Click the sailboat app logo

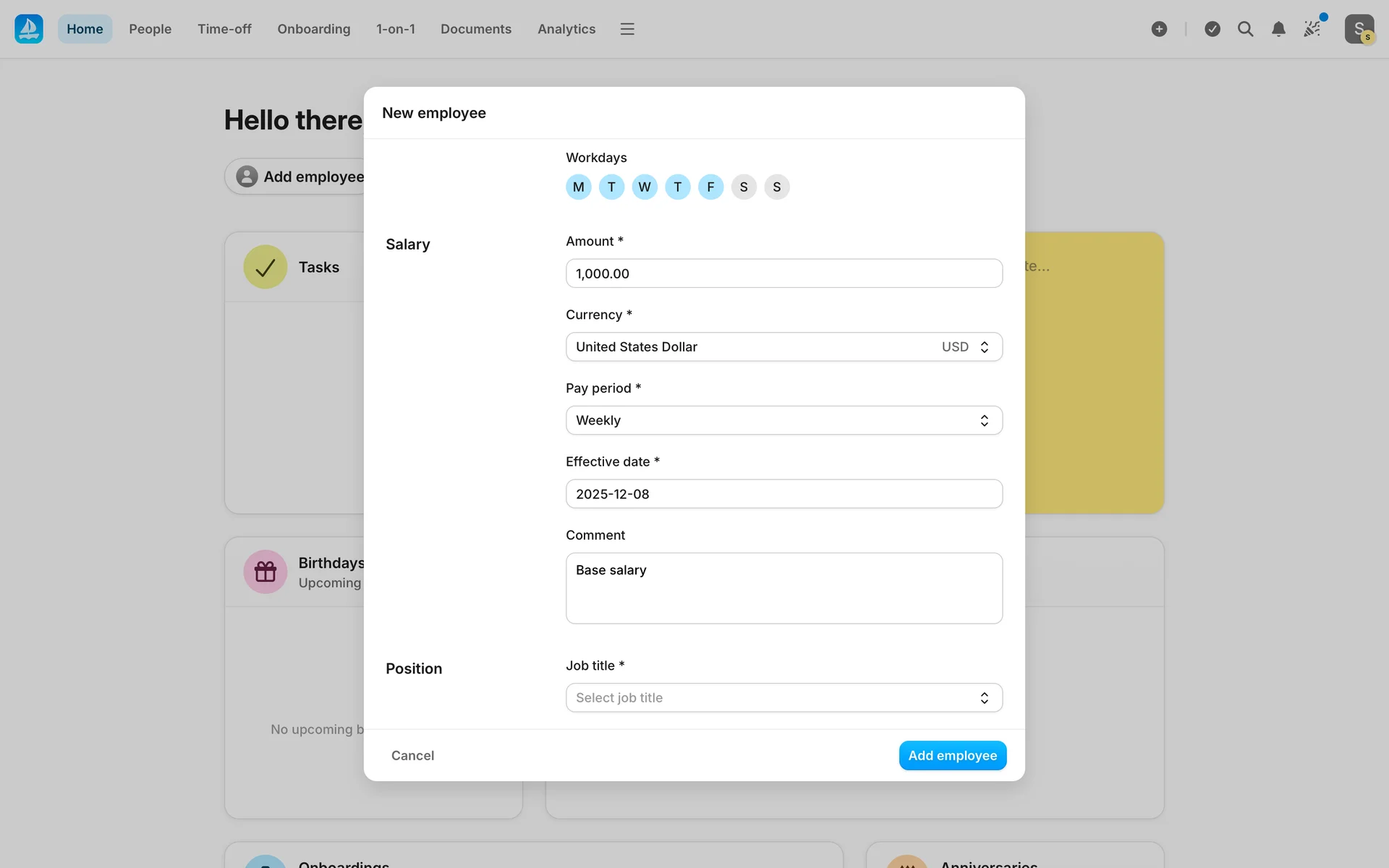coord(29,29)
